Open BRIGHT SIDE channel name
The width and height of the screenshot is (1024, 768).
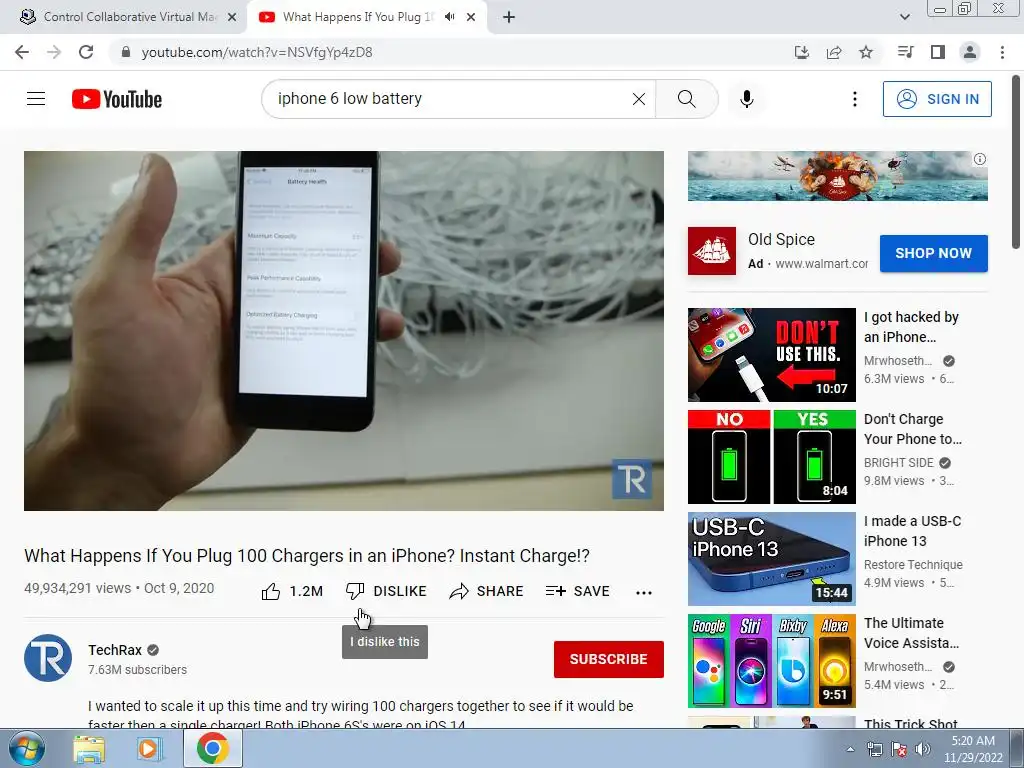pyautogui.click(x=899, y=462)
